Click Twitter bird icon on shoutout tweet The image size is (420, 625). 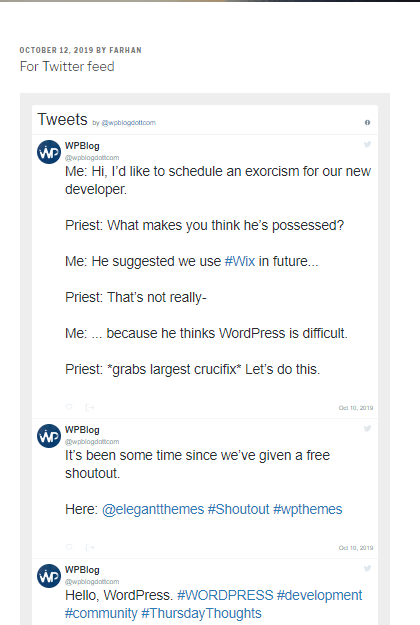pyautogui.click(x=367, y=428)
